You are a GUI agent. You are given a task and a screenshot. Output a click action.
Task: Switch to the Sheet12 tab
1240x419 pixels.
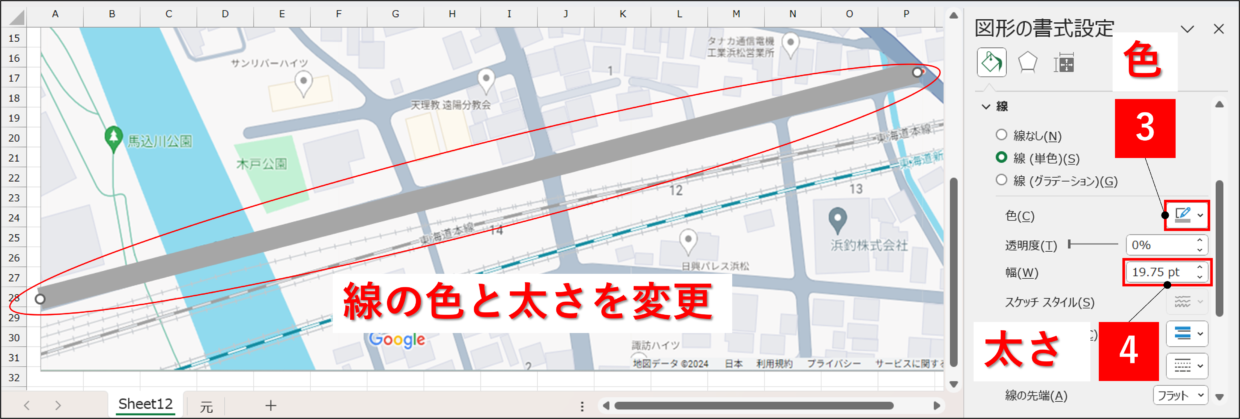coord(146,404)
